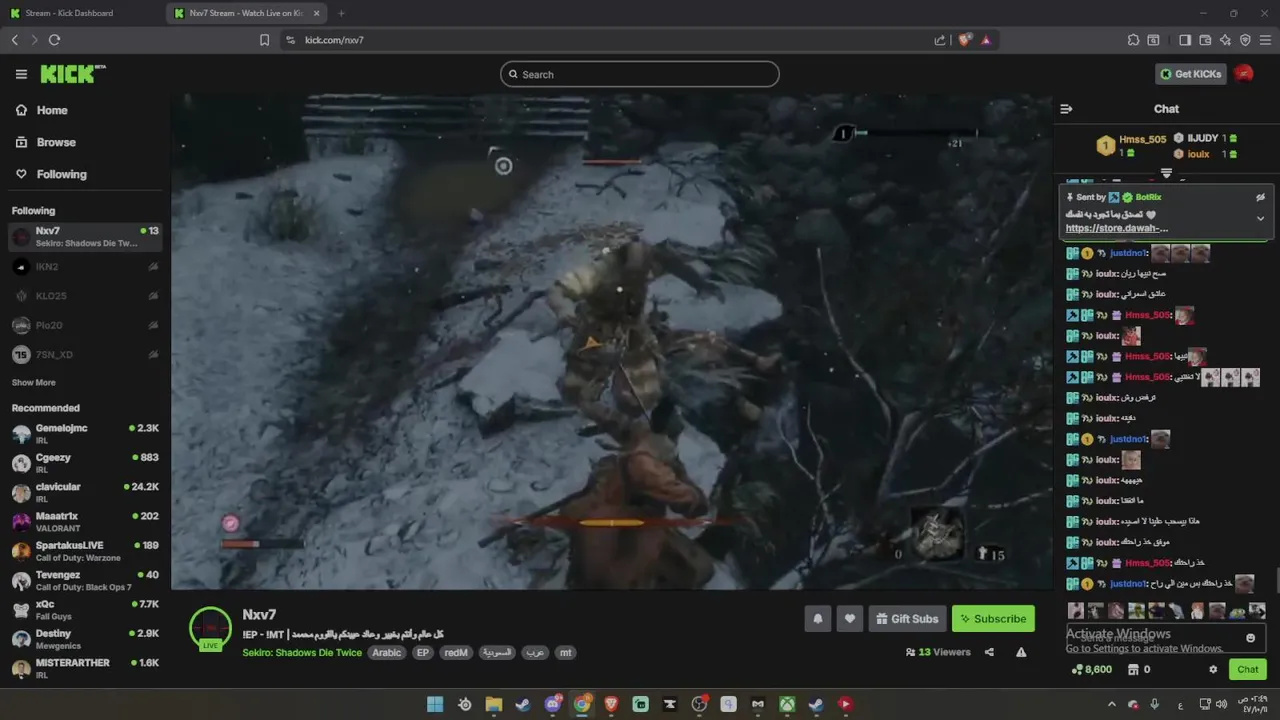Screen dimensions: 1280x720
Task: Click the Nxv7 streamer live avatar
Action: 210,629
